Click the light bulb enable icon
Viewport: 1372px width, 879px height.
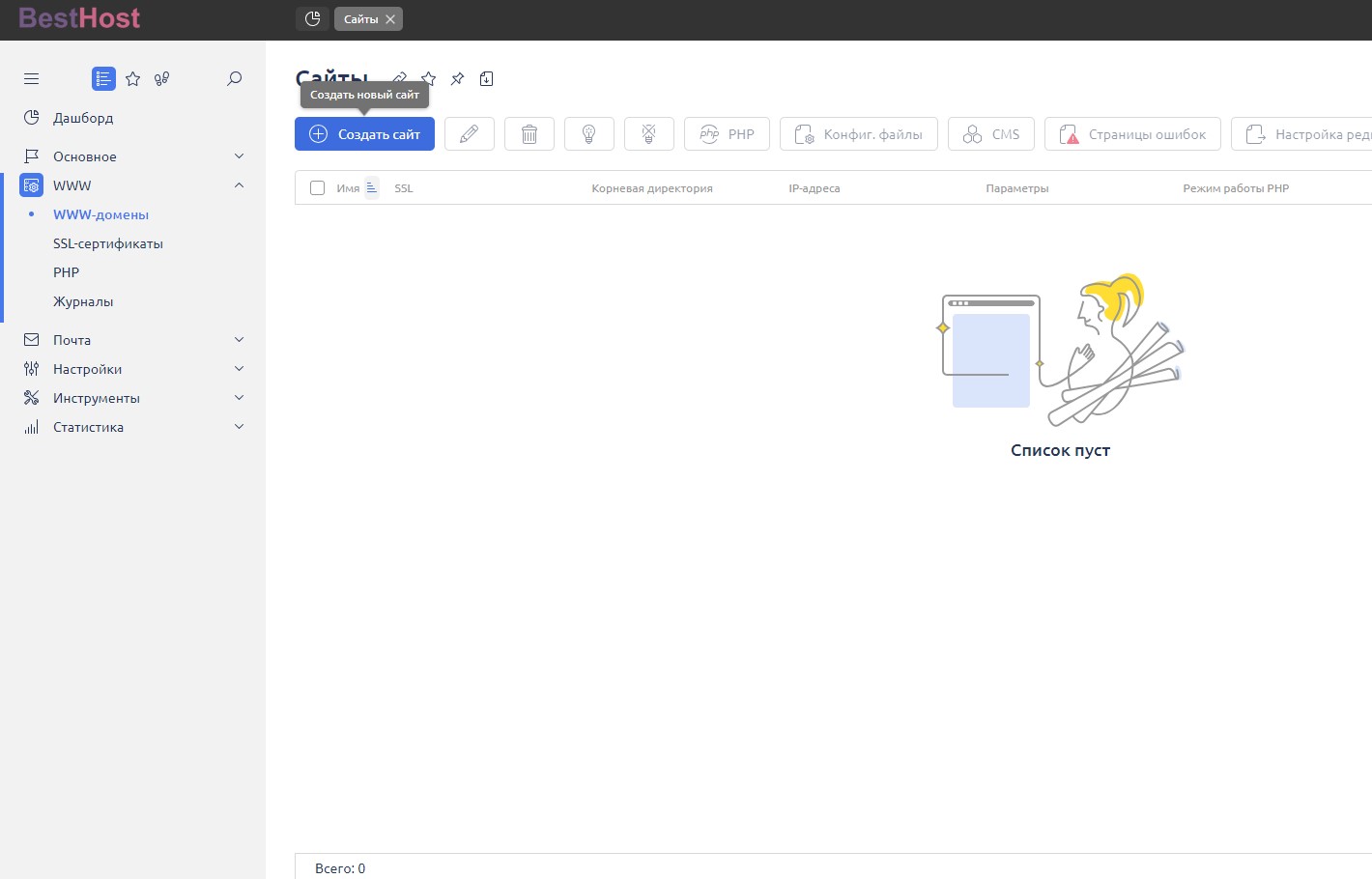(x=589, y=134)
